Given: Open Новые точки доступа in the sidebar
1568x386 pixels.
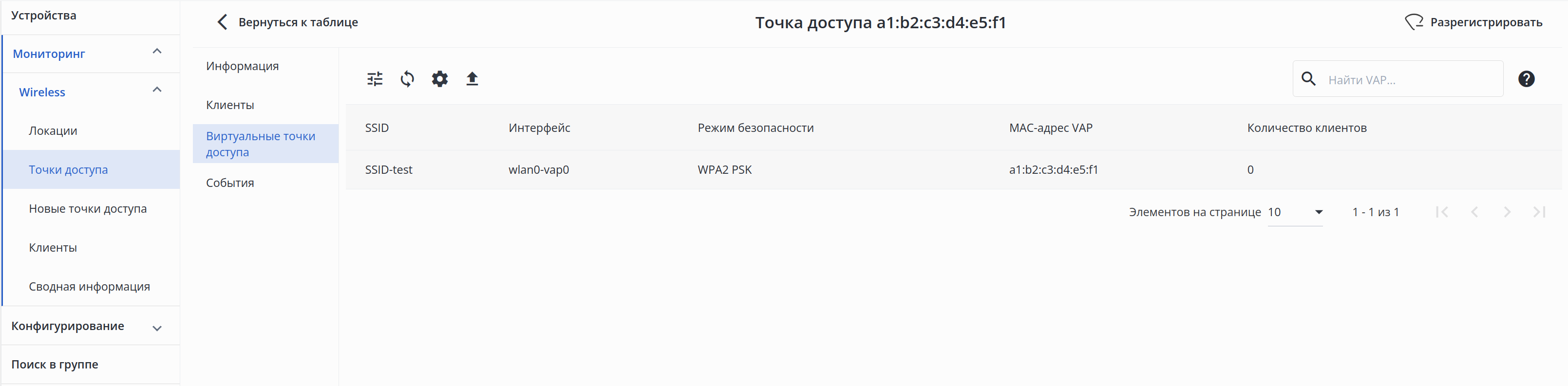Looking at the screenshot, I should pyautogui.click(x=88, y=208).
